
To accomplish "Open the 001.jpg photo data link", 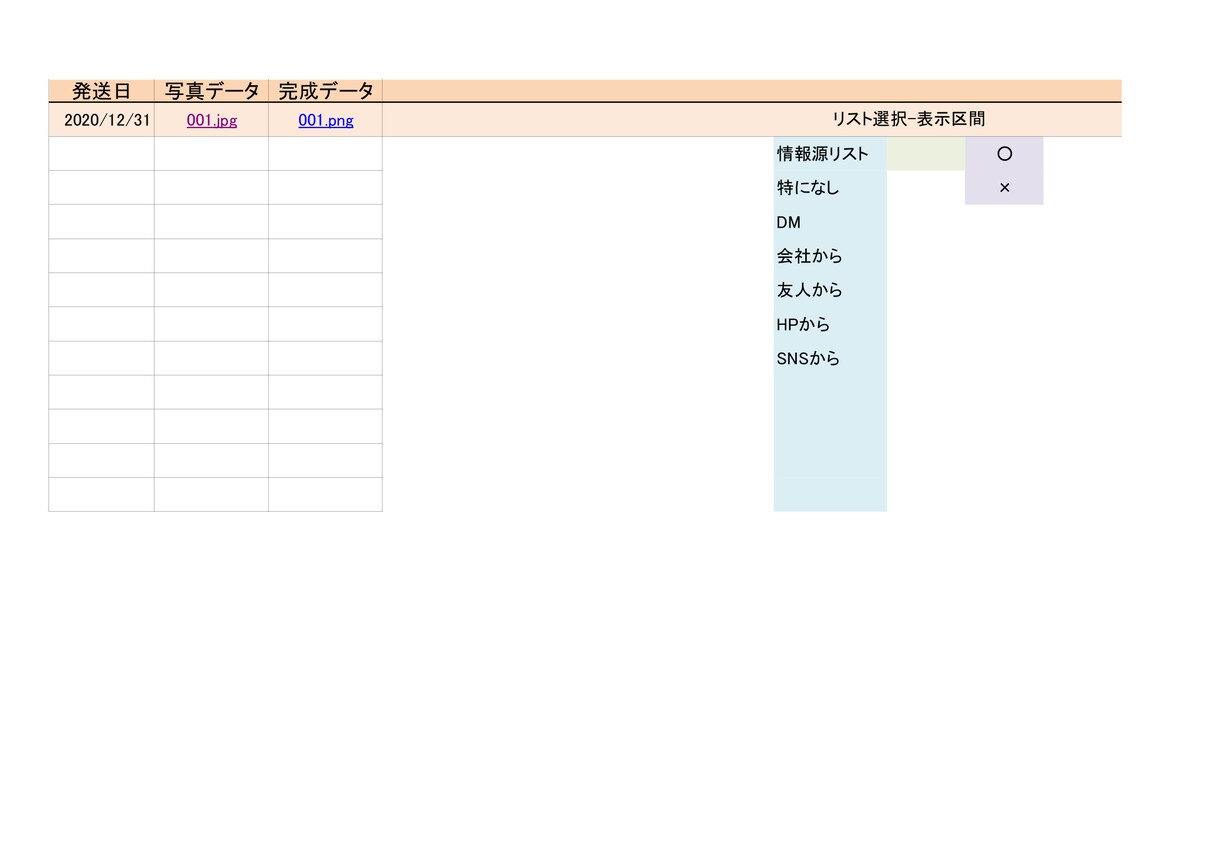I will 212,121.
